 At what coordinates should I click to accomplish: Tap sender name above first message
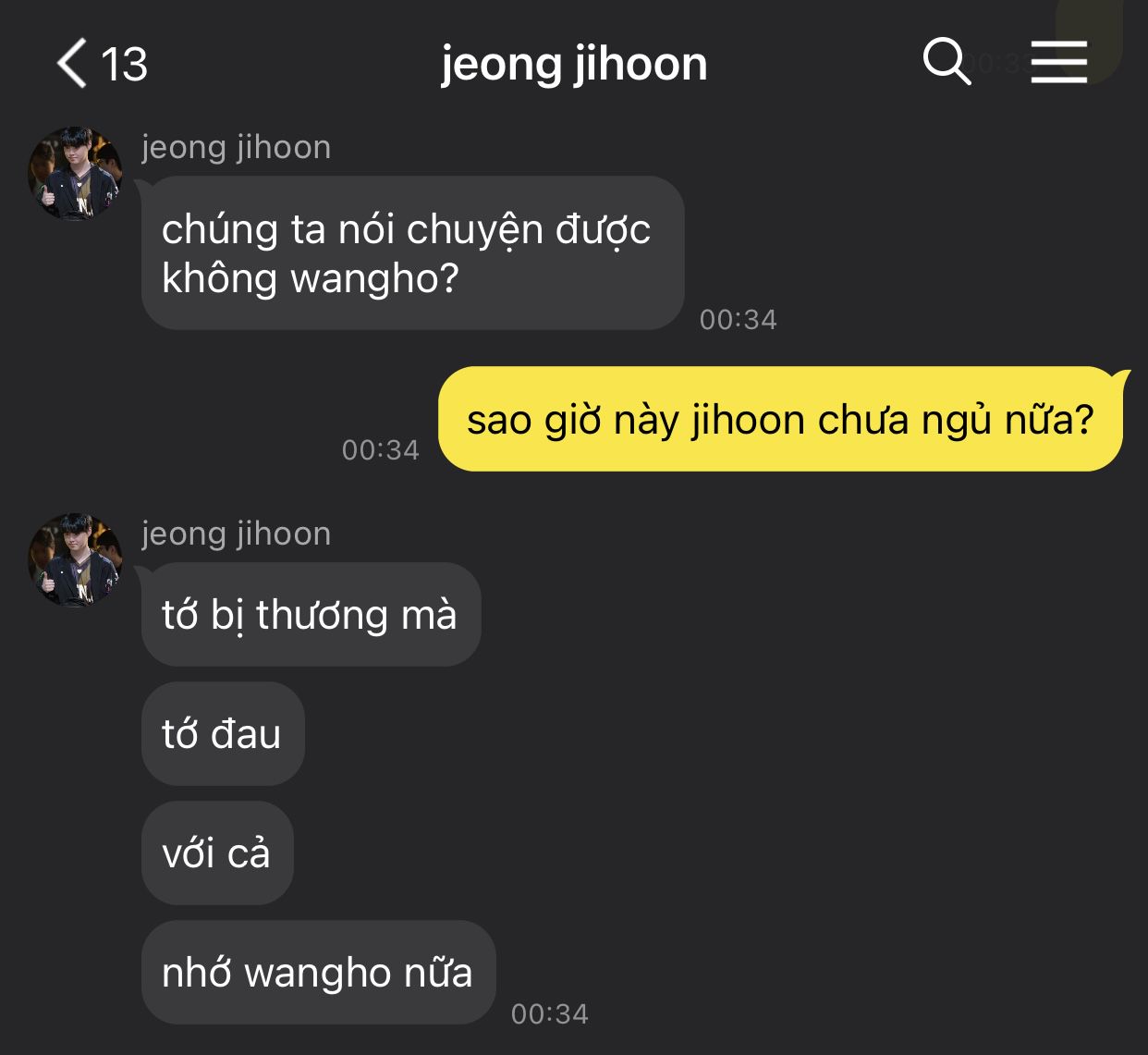point(236,148)
